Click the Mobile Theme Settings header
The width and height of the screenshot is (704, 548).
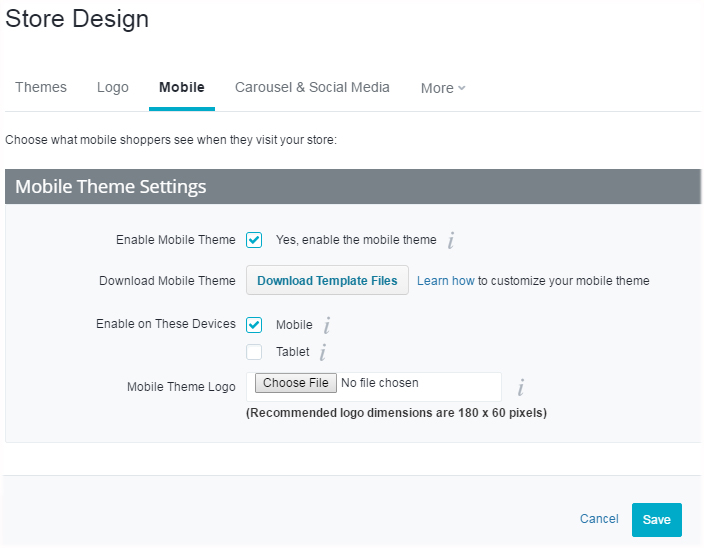pyautogui.click(x=353, y=187)
